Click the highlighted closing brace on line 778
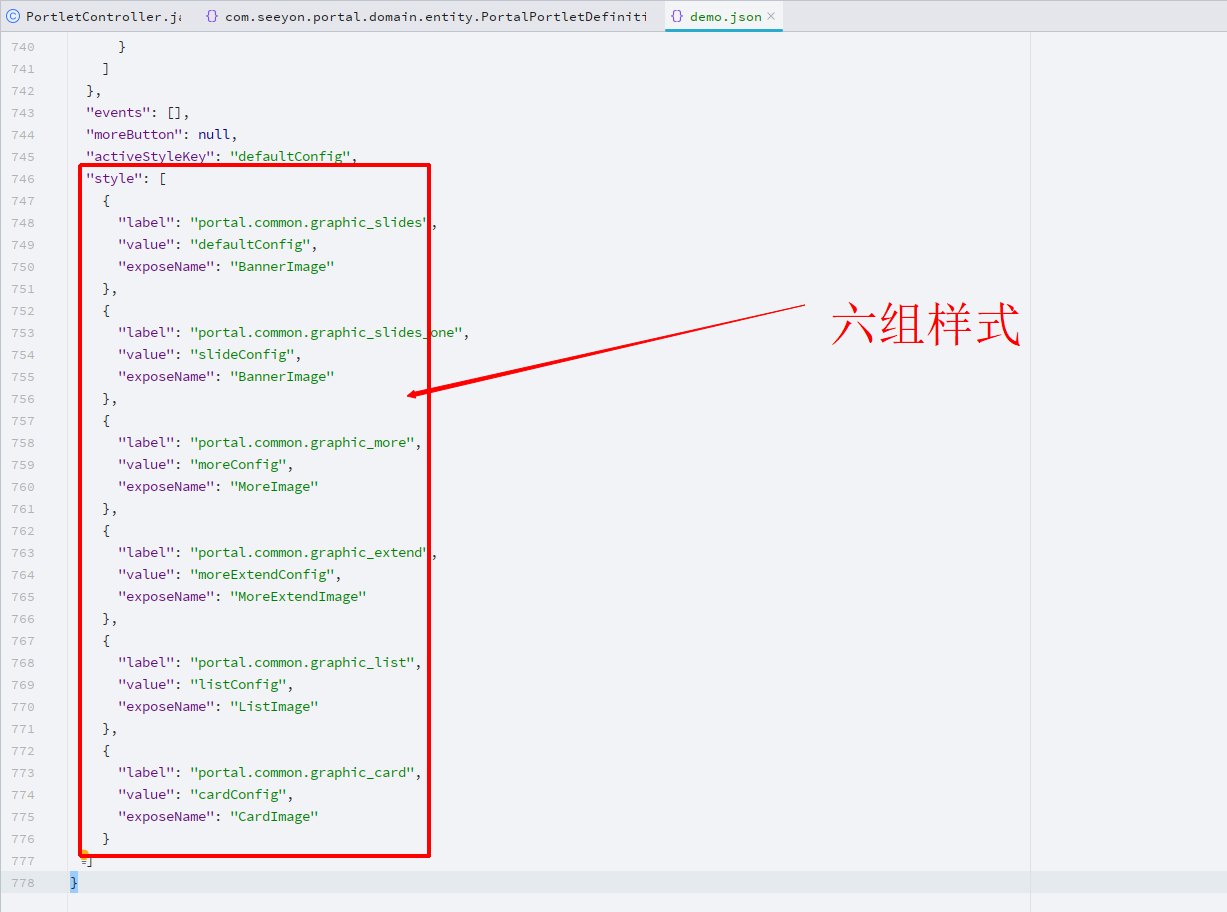The height and width of the screenshot is (912, 1227). 74,883
